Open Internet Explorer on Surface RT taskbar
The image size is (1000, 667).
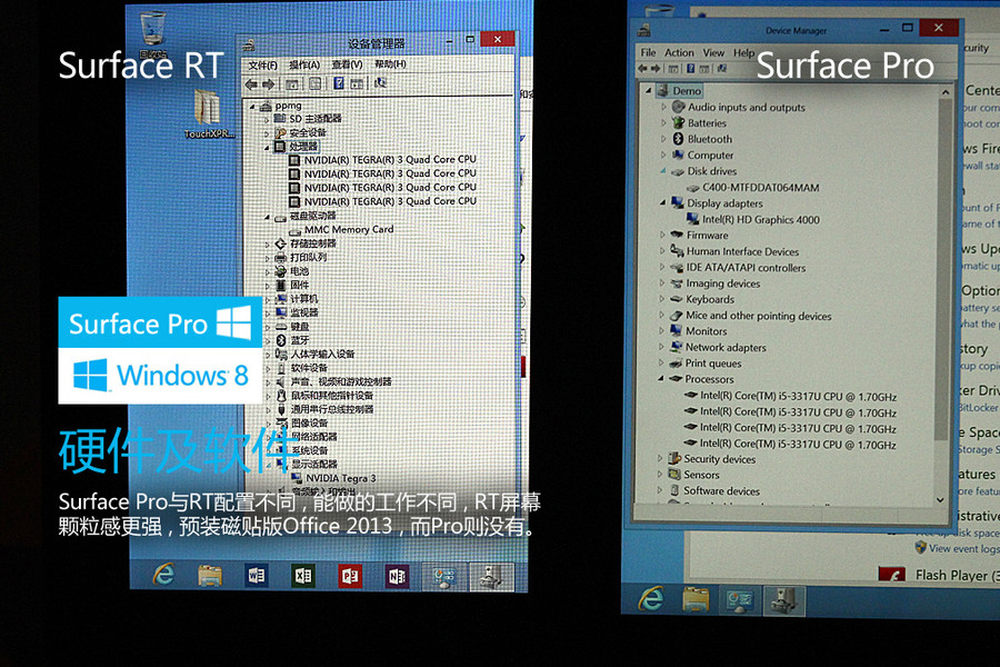(x=163, y=575)
